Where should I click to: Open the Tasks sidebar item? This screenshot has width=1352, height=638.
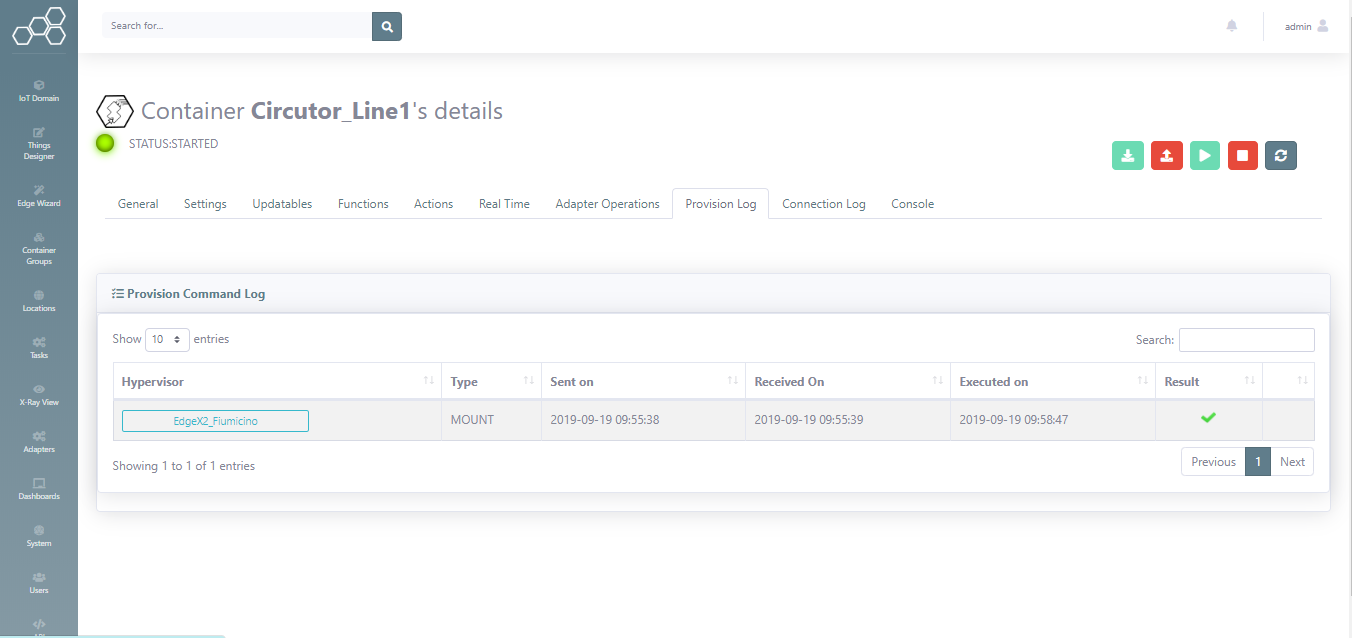pyautogui.click(x=39, y=348)
